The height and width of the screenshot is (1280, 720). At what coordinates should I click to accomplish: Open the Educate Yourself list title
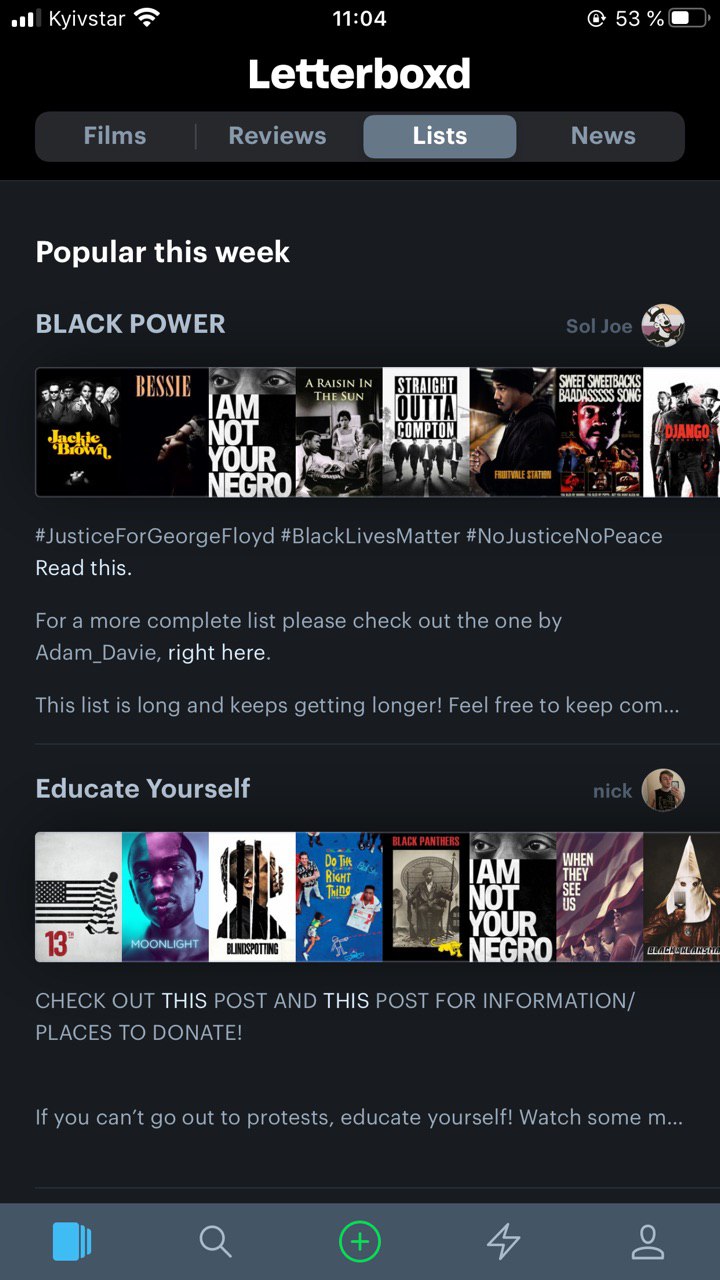point(143,788)
